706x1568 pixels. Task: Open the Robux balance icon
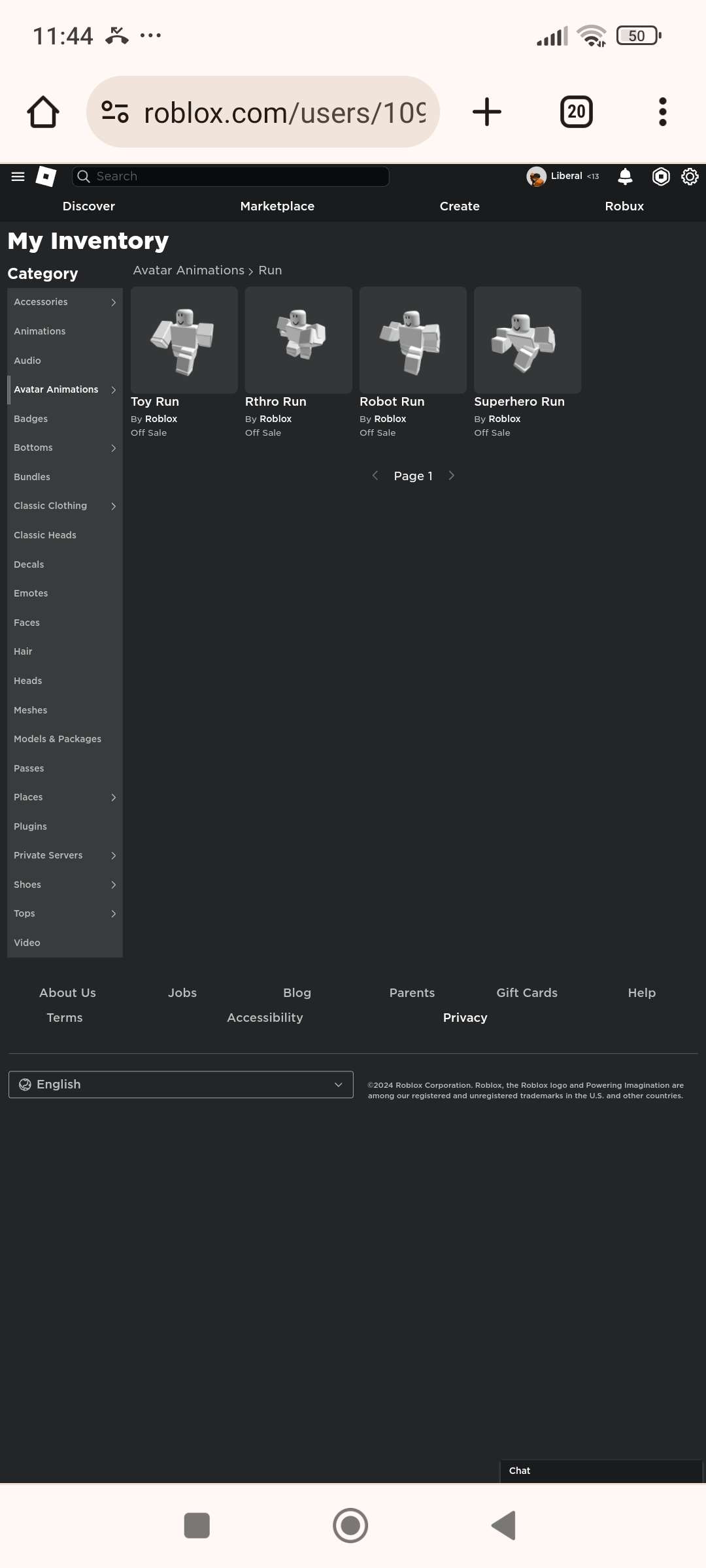(x=661, y=176)
